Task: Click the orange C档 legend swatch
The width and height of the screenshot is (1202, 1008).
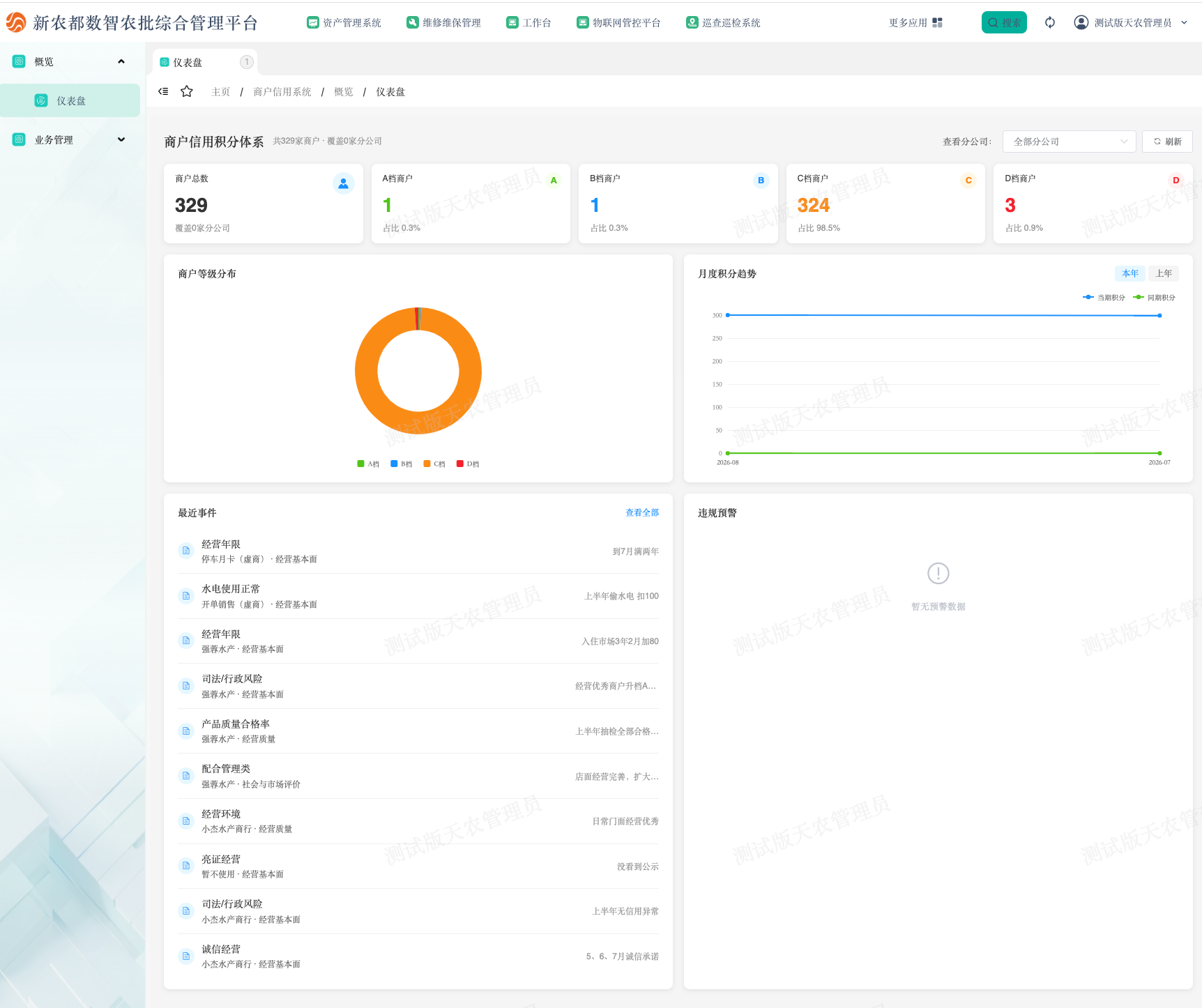Action: tap(427, 464)
